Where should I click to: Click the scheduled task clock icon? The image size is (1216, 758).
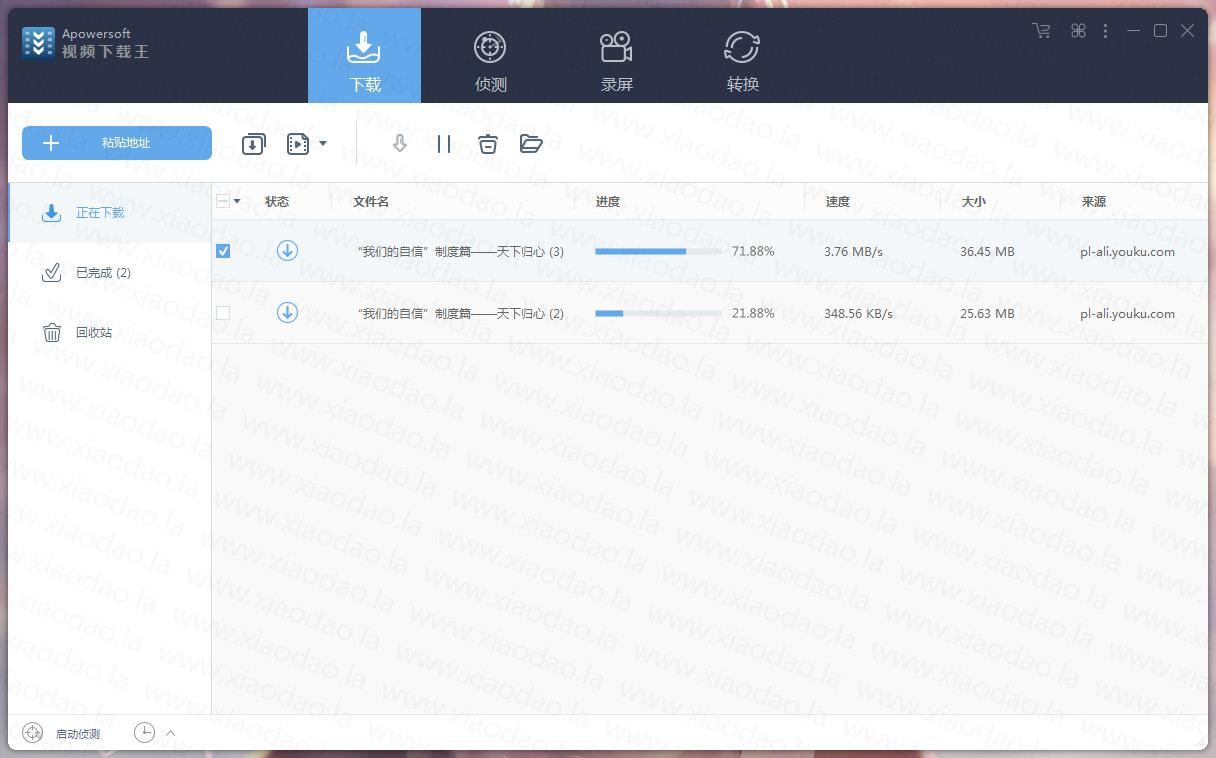click(145, 733)
